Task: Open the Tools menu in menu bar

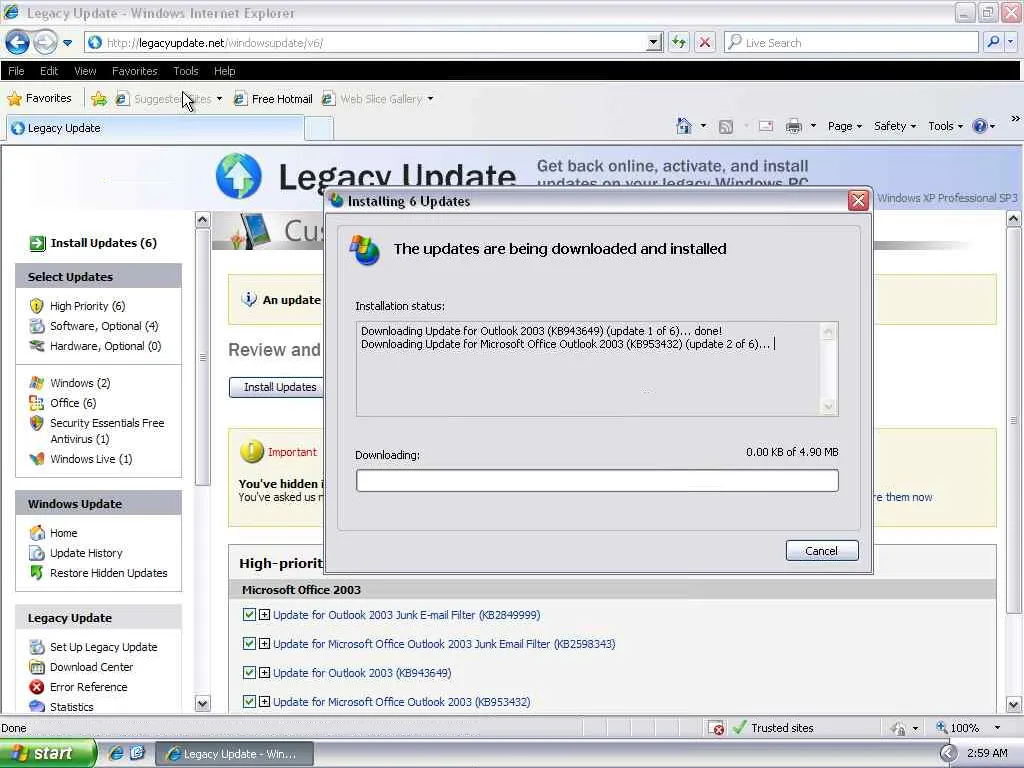Action: pyautogui.click(x=185, y=71)
